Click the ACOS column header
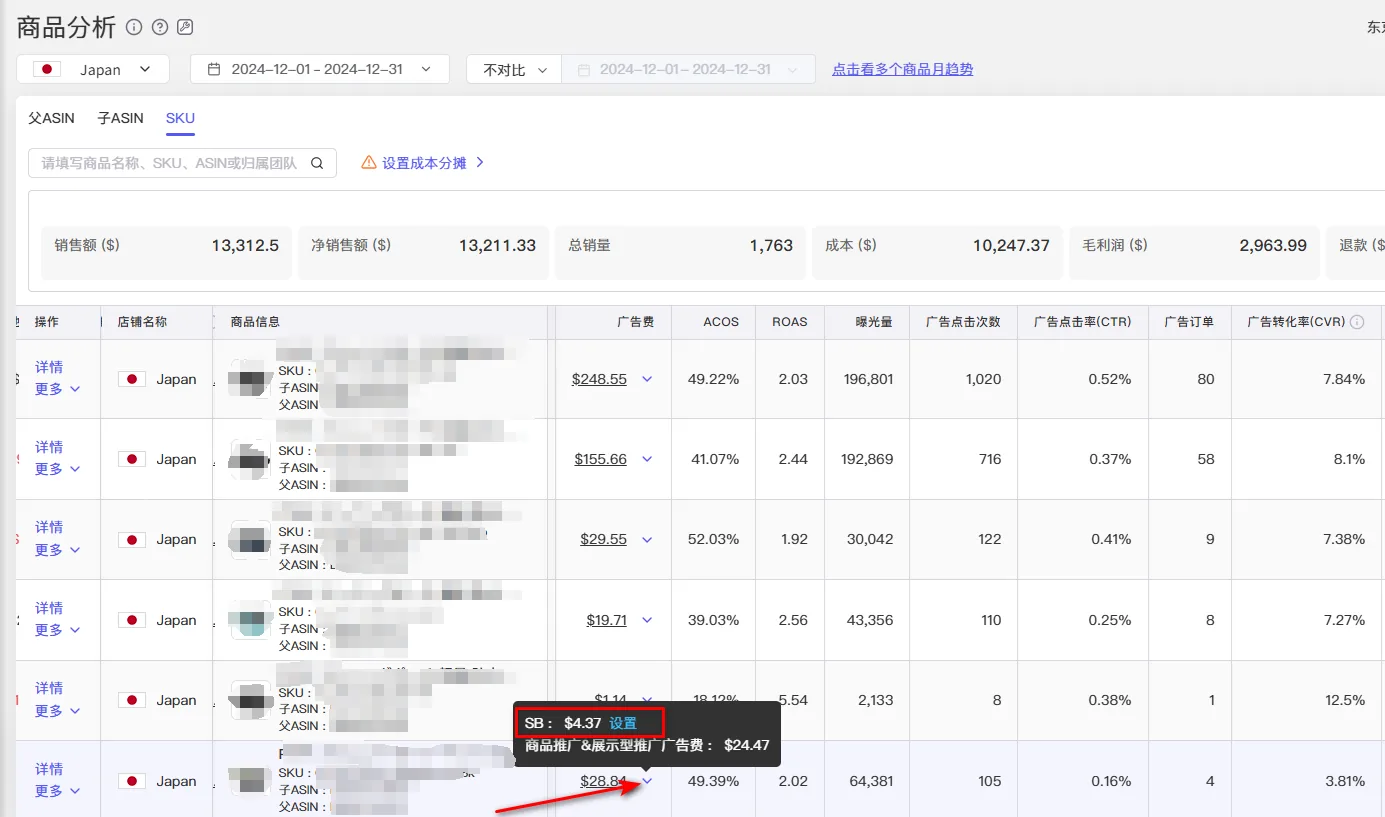Viewport: 1385px width, 817px height. tap(721, 322)
